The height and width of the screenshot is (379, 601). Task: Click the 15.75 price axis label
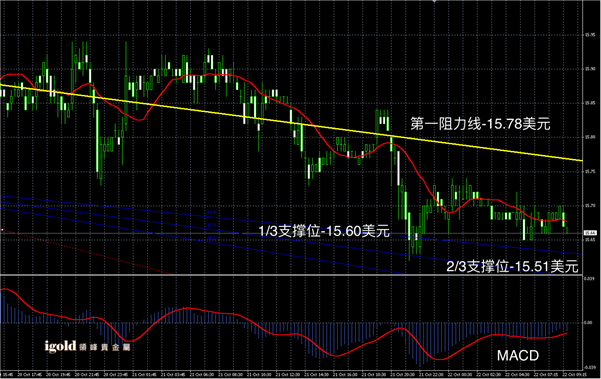click(590, 172)
